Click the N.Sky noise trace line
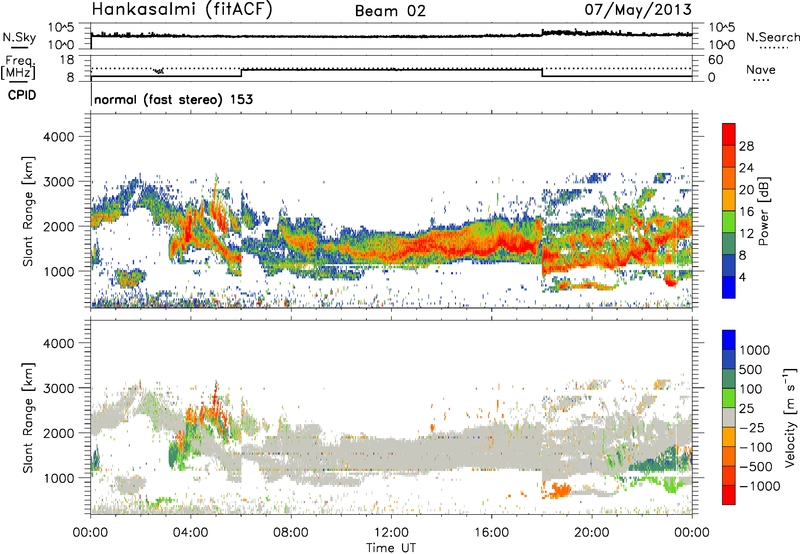 click(391, 36)
